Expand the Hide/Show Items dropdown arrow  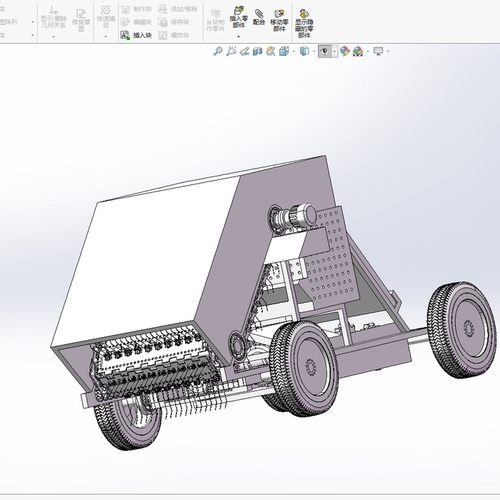click(334, 52)
